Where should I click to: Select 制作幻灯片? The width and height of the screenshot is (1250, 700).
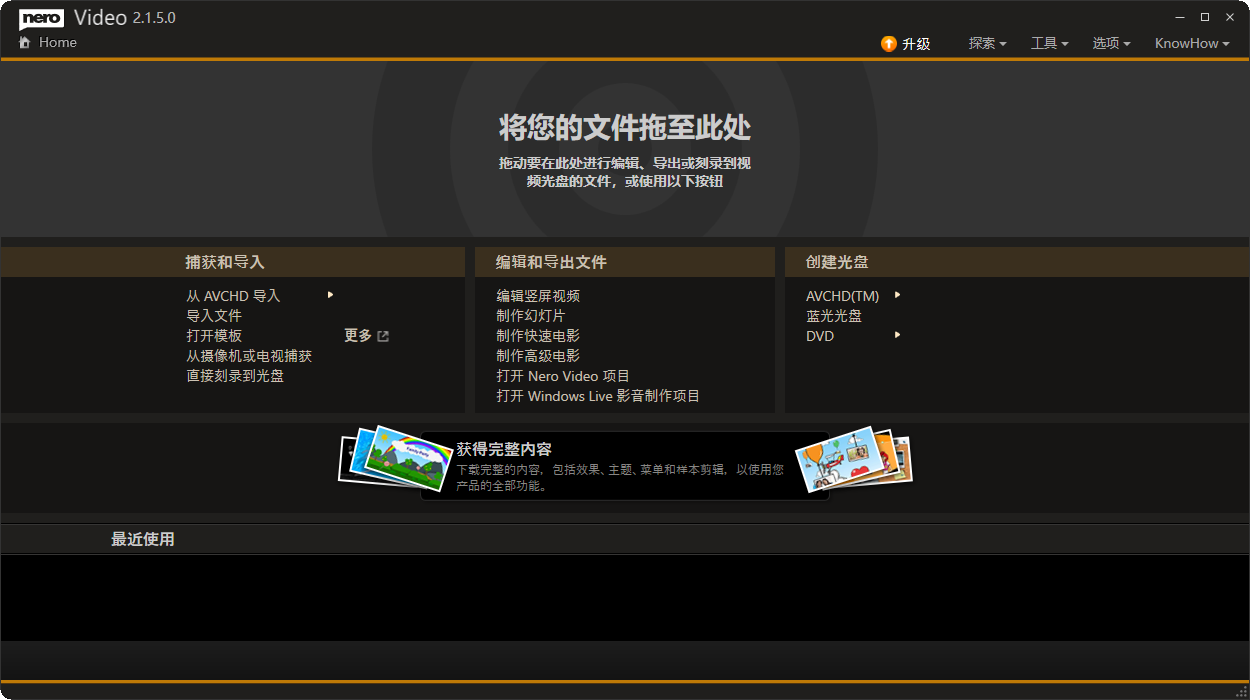click(531, 316)
